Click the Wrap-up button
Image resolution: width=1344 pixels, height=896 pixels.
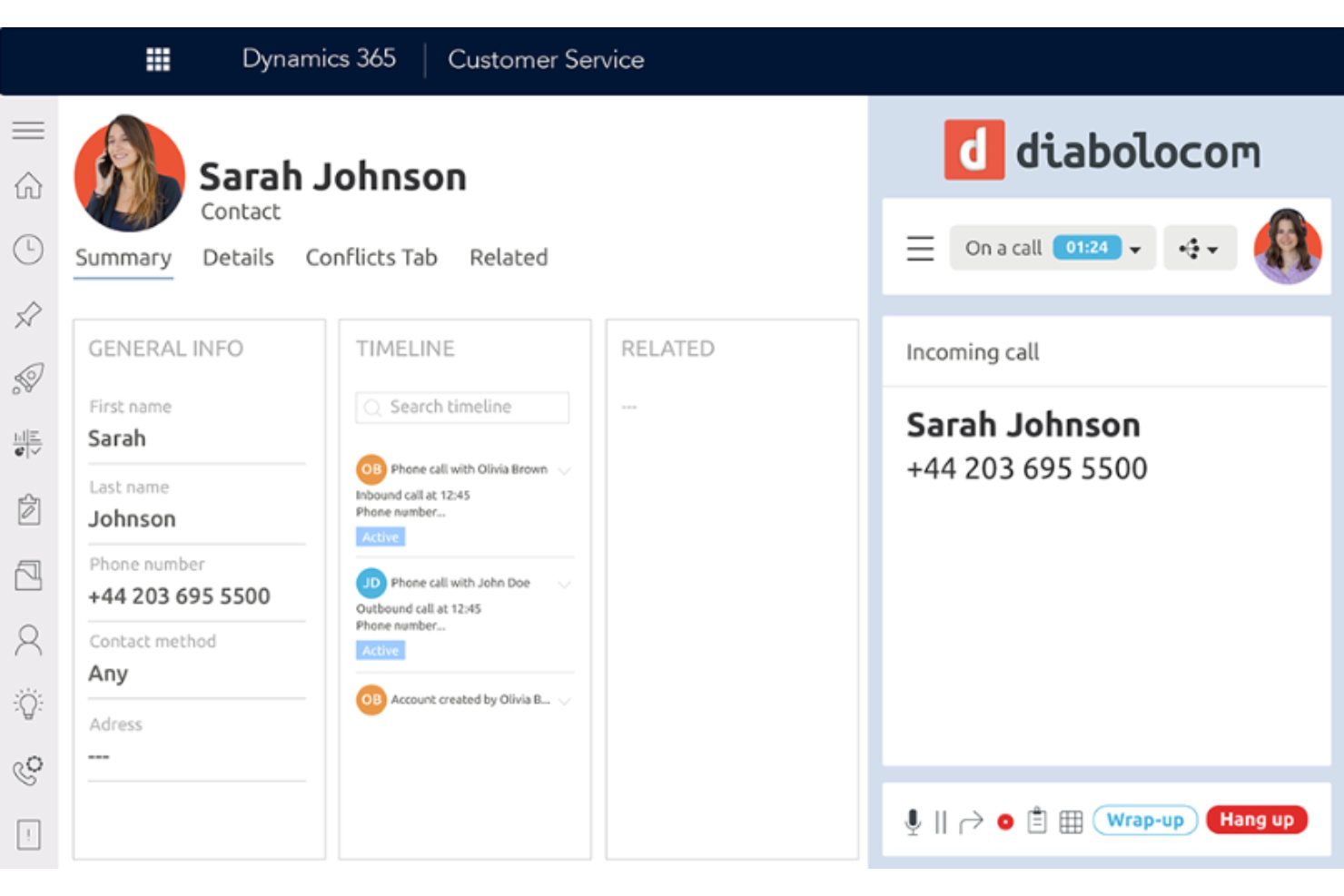pos(1145,821)
